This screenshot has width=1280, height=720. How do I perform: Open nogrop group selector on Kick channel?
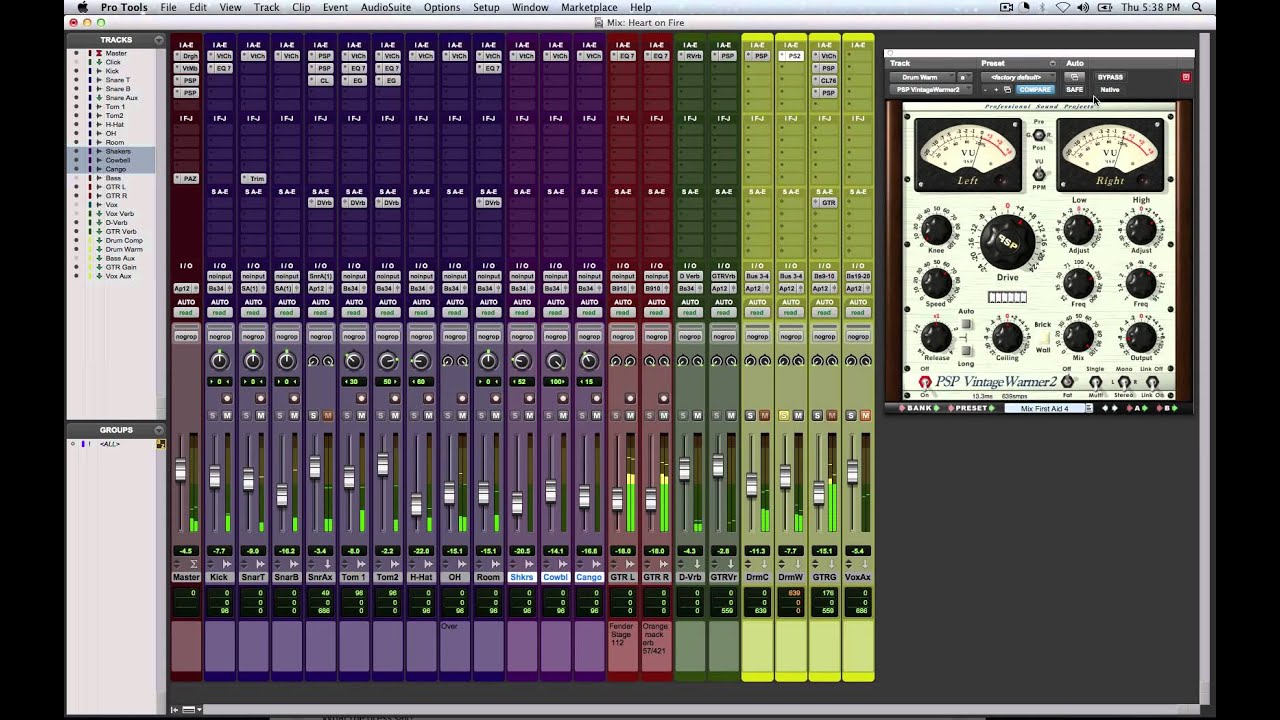tap(220, 337)
